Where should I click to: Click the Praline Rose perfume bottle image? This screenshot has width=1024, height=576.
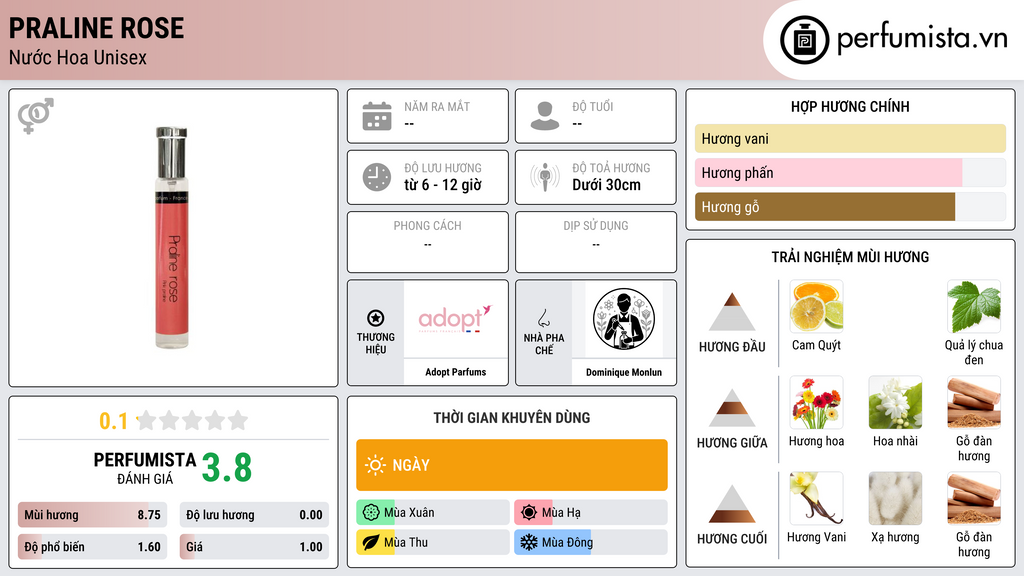[172, 238]
